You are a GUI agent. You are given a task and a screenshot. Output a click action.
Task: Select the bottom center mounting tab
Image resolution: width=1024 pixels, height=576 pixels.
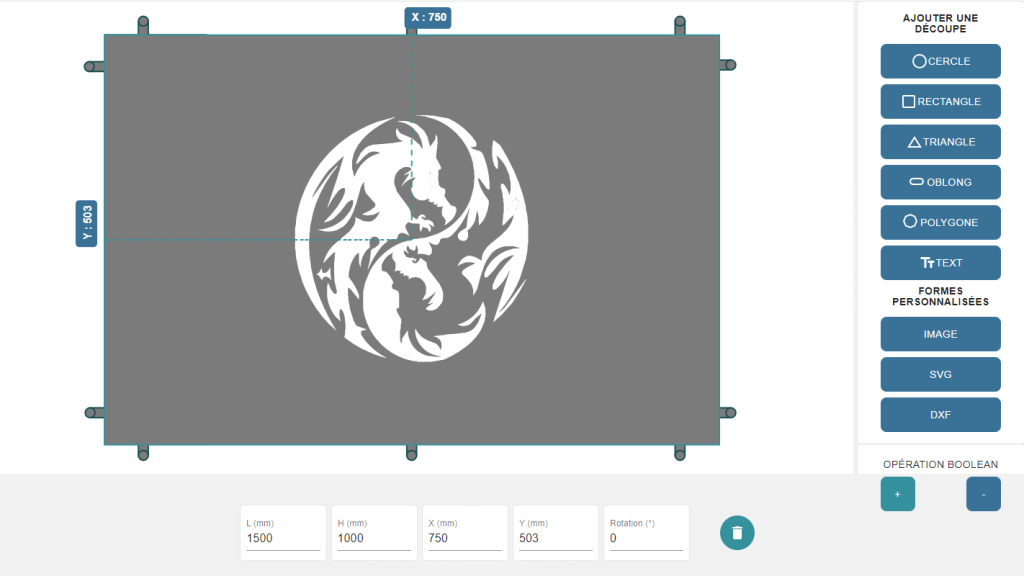pyautogui.click(x=411, y=453)
